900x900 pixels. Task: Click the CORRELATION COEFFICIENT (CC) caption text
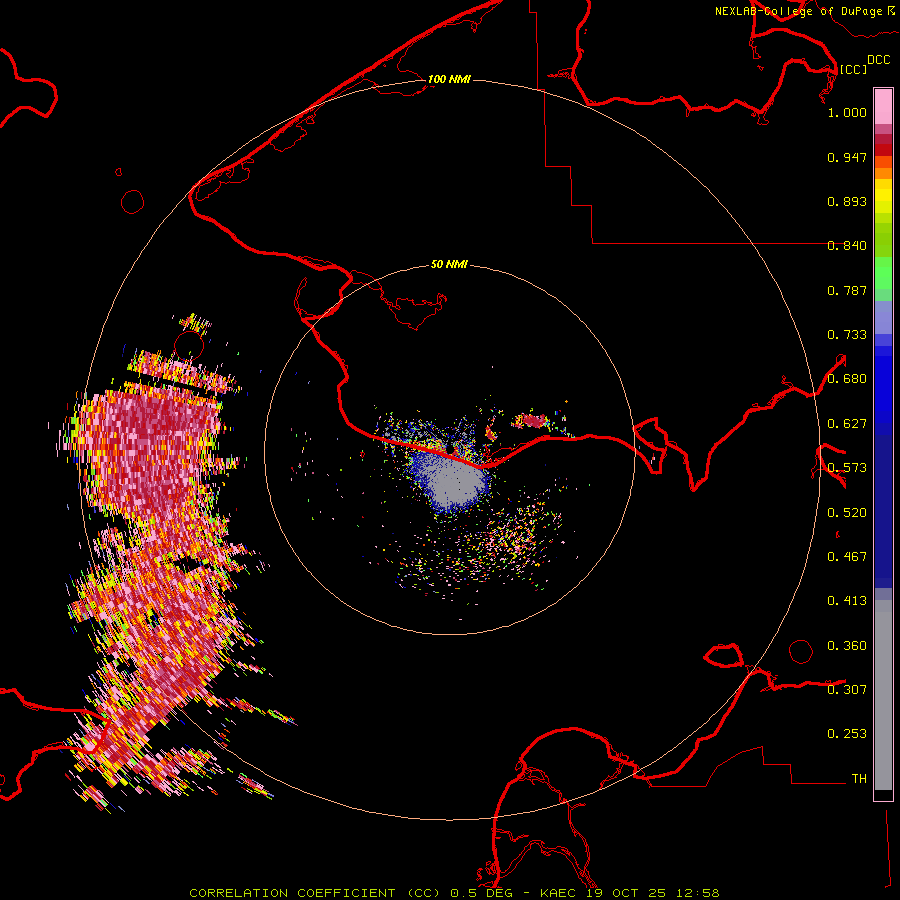314,893
